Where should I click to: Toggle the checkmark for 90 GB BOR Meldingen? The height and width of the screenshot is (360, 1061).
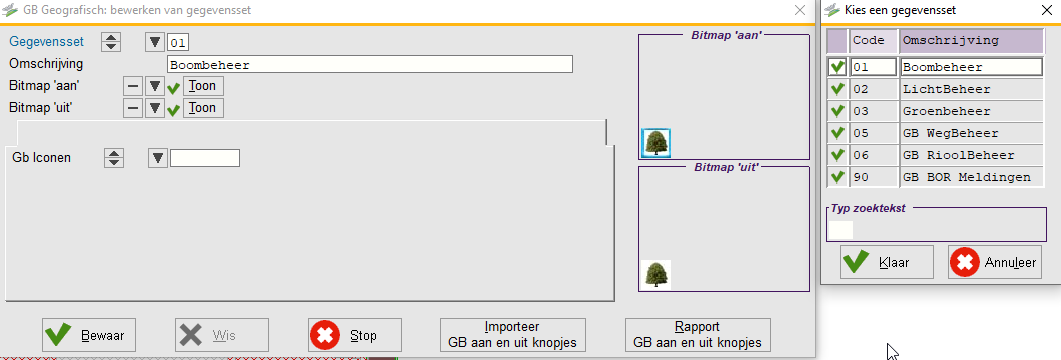tap(838, 177)
